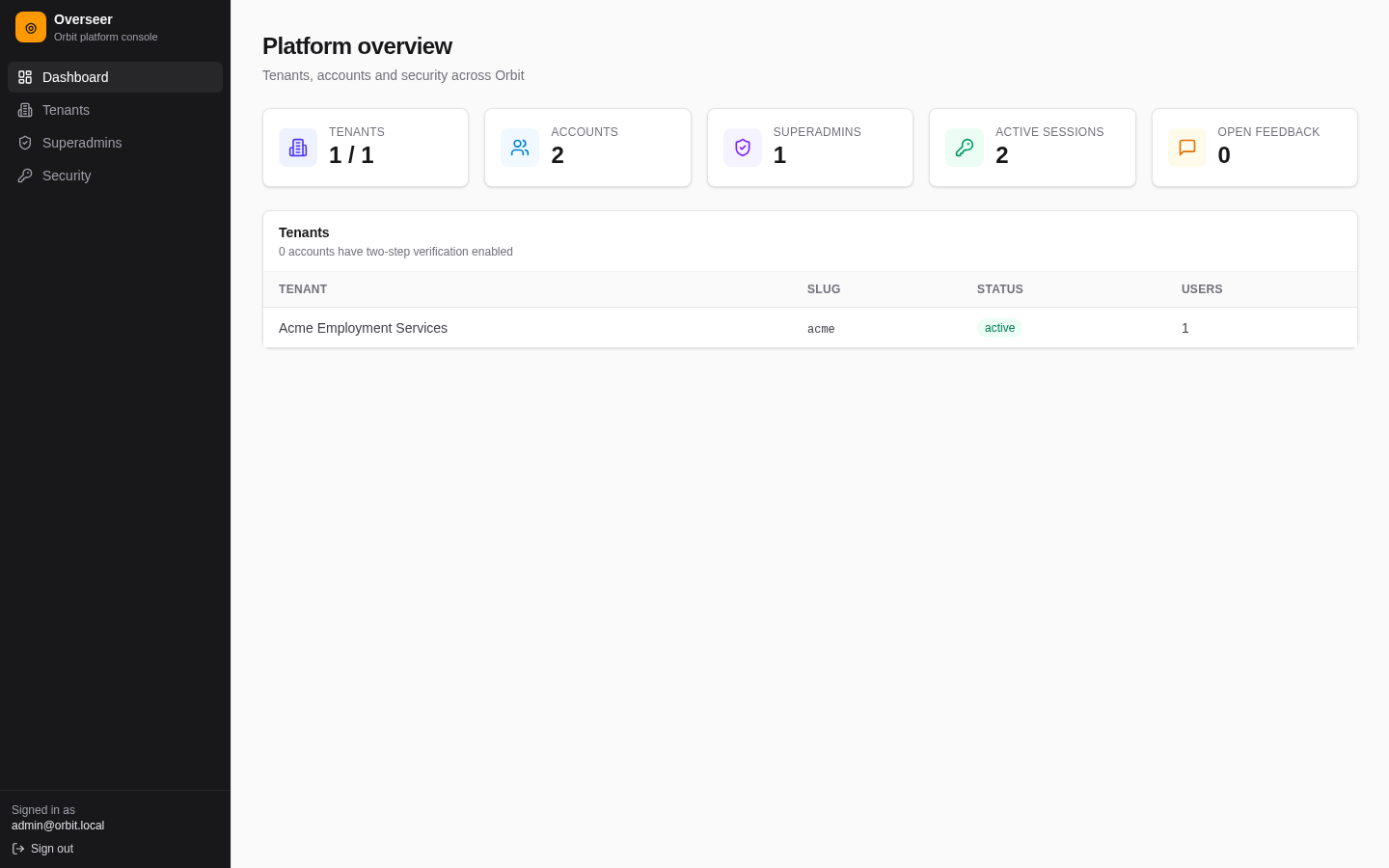Navigate to the Security sidebar page
The height and width of the screenshot is (868, 1389).
pyautogui.click(x=115, y=176)
